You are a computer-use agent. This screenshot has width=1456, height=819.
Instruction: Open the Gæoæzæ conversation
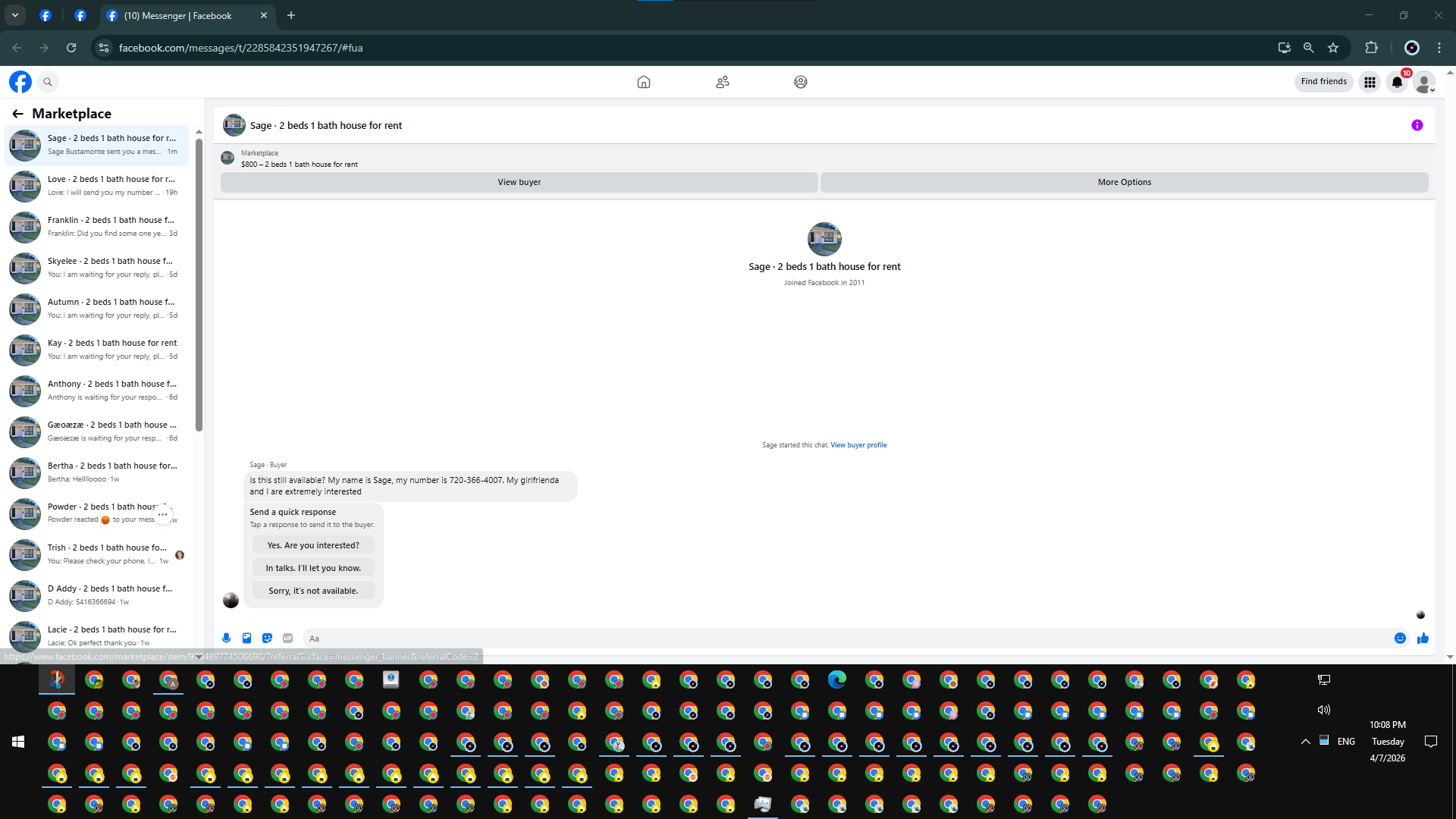(96, 431)
